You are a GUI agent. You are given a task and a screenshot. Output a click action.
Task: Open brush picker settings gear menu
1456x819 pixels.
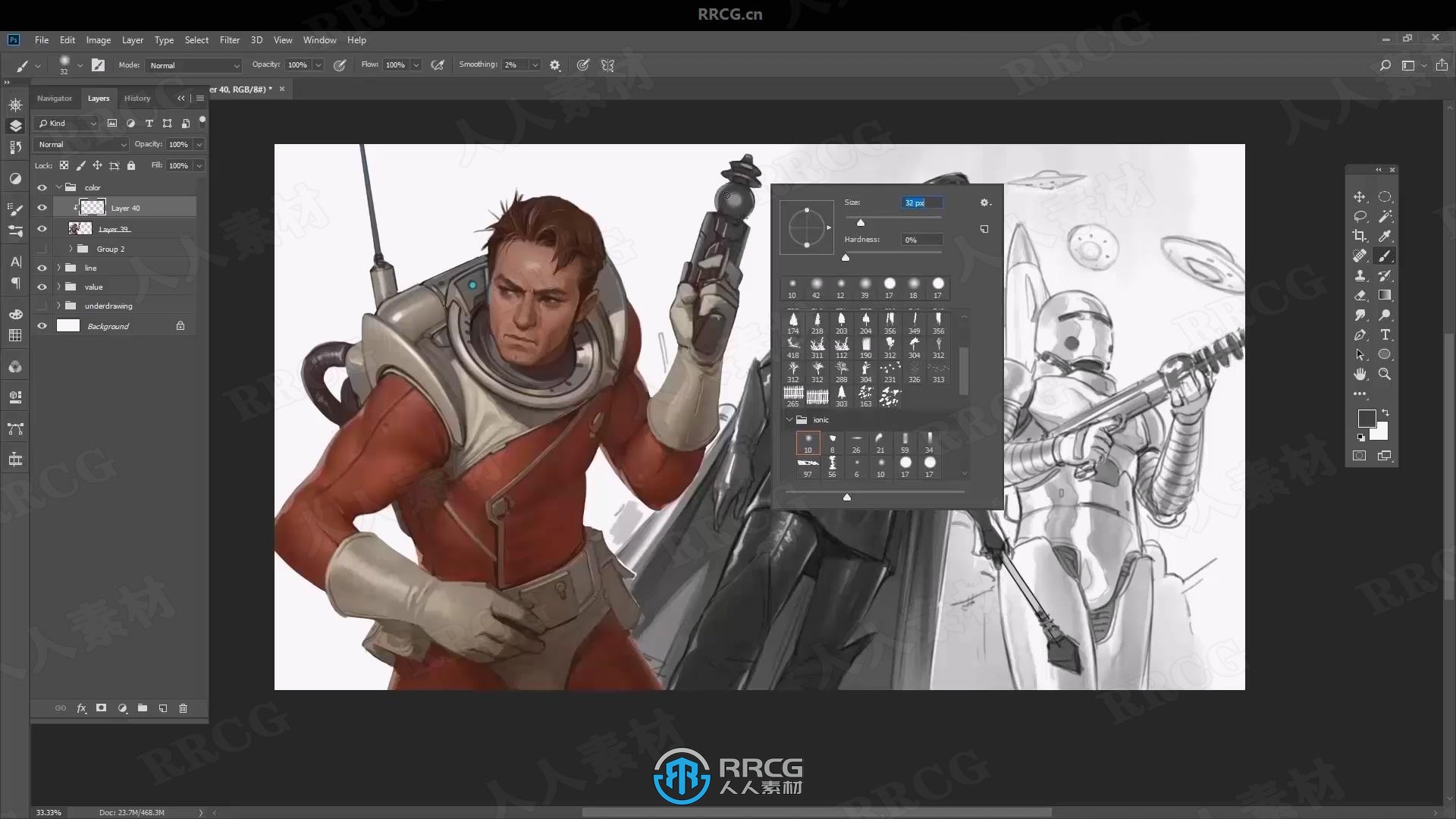tap(985, 202)
